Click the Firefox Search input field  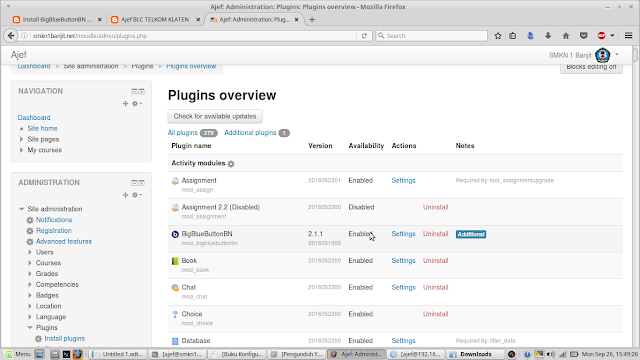pyautogui.click(x=431, y=36)
